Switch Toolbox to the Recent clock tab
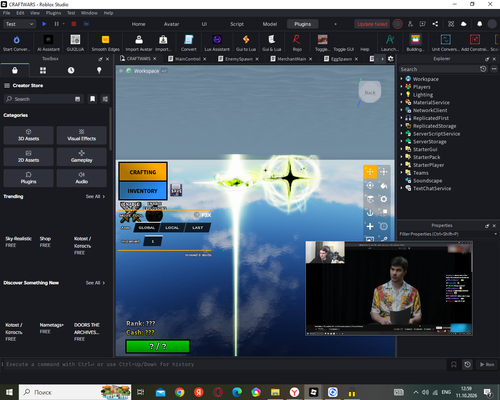The width and height of the screenshot is (500, 400). click(x=71, y=70)
